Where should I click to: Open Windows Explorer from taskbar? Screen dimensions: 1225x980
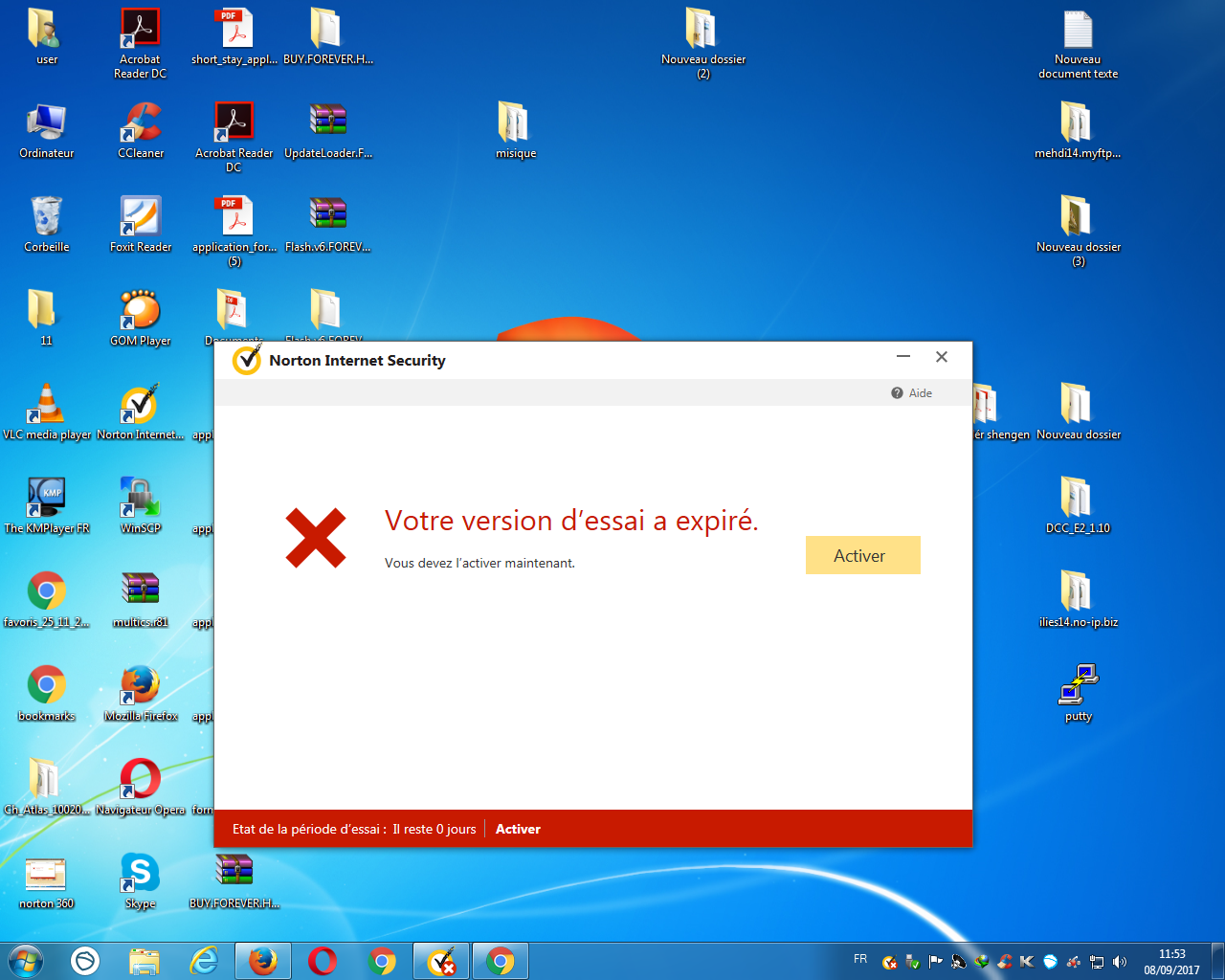coord(145,960)
